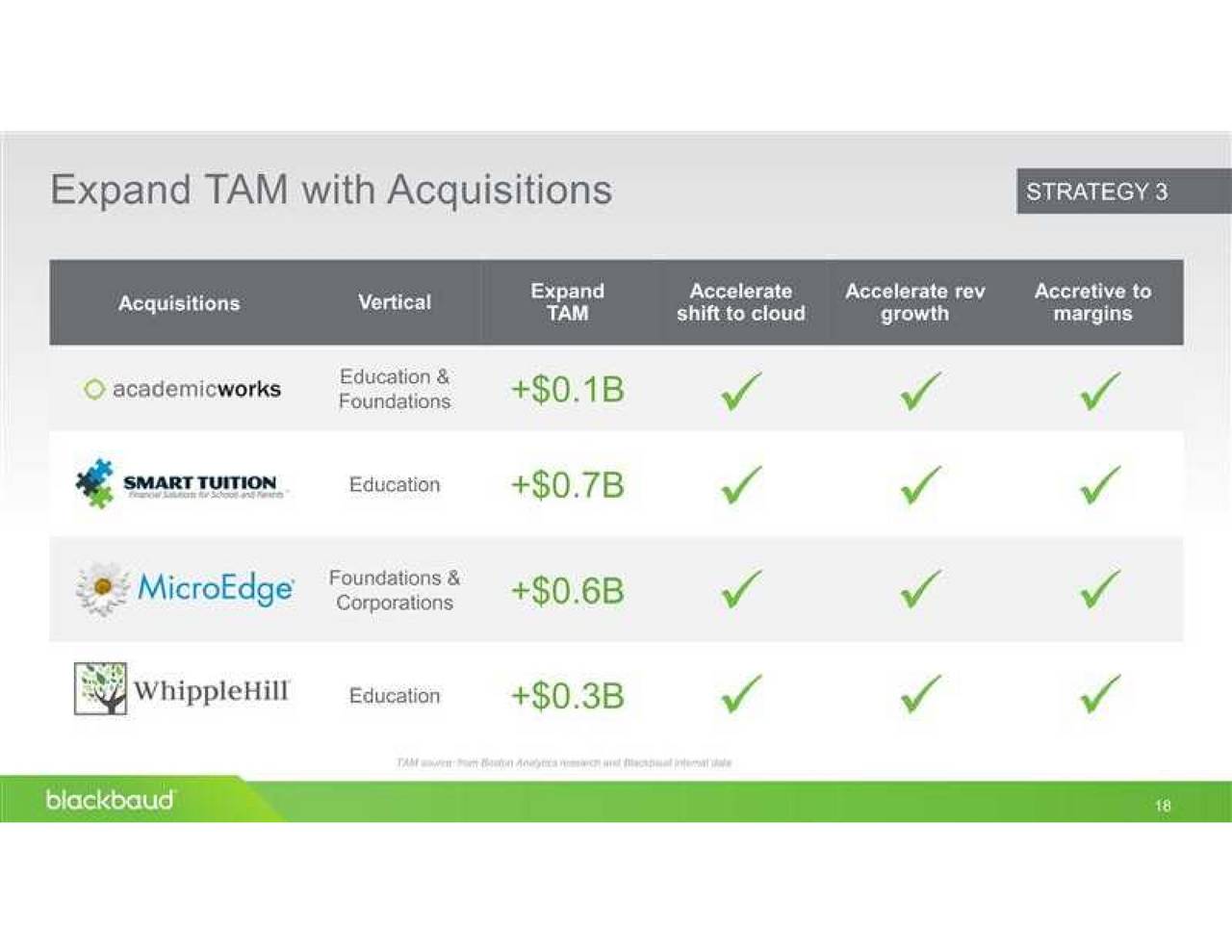The image size is (1232, 952).
Task: Select the STRATEGY 3 label
Action: click(1097, 192)
